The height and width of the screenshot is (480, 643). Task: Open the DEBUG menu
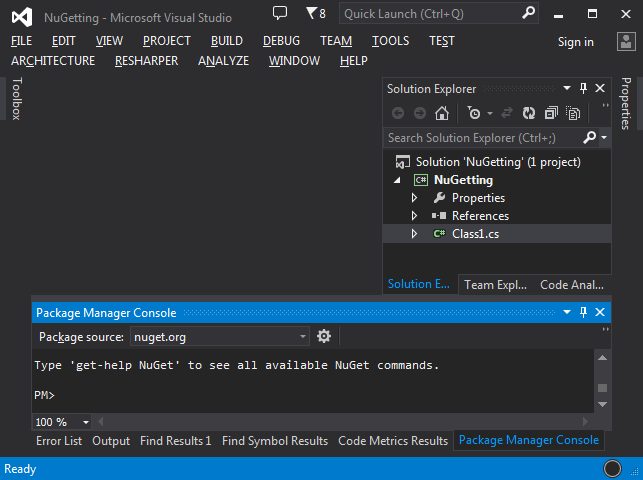click(281, 41)
